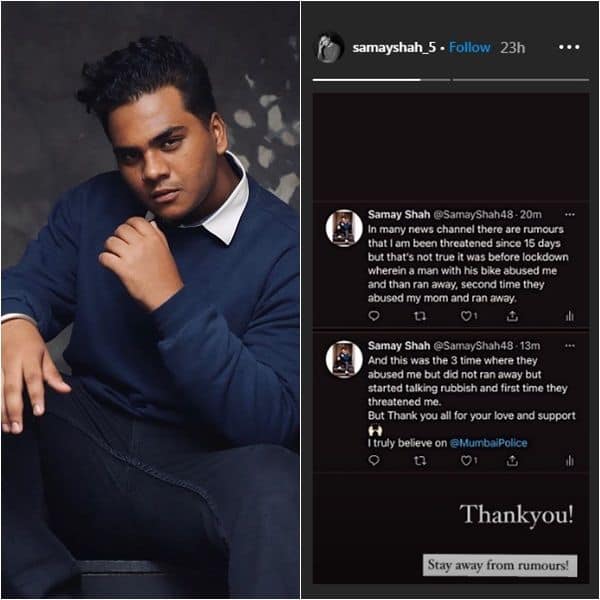View analytics of the first tweet
The height and width of the screenshot is (600, 600).
(569, 316)
